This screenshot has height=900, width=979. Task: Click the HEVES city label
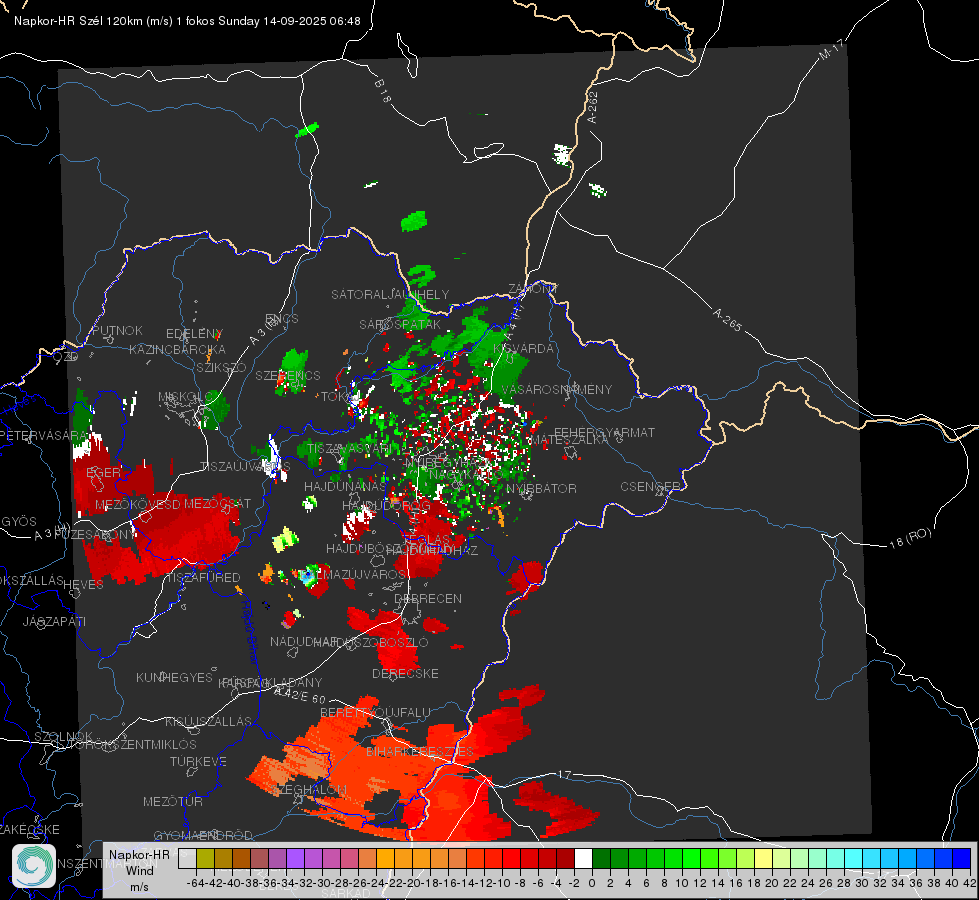(x=83, y=585)
